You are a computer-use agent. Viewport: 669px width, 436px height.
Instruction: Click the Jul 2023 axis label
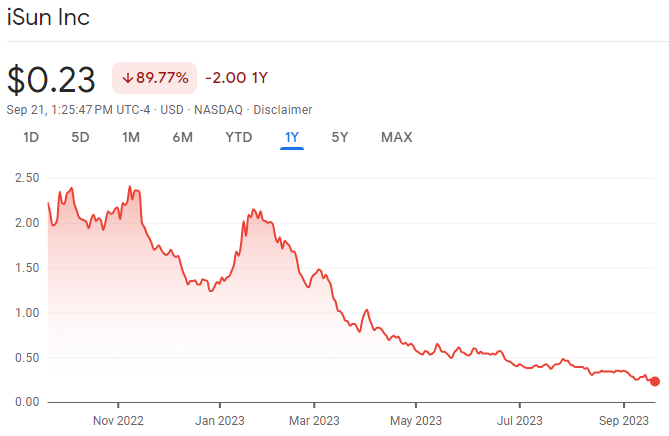click(520, 421)
